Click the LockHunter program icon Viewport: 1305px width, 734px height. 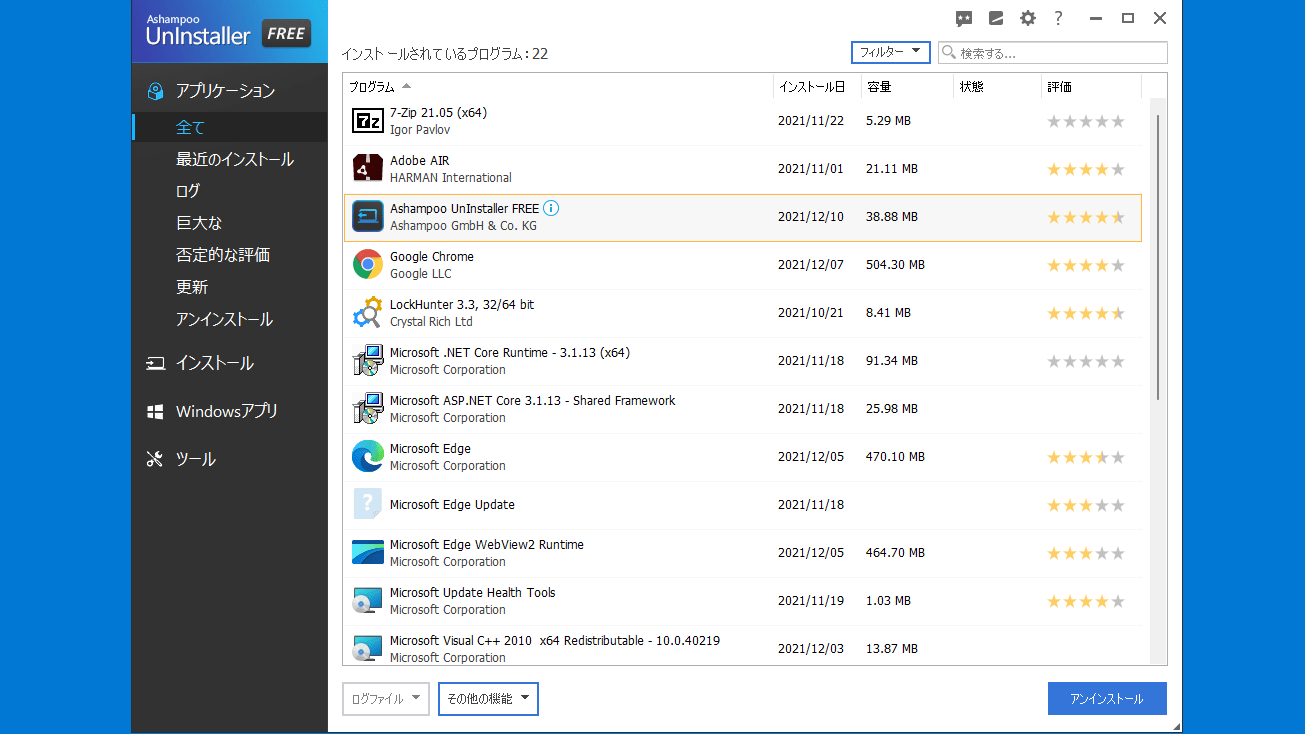pyautogui.click(x=368, y=313)
